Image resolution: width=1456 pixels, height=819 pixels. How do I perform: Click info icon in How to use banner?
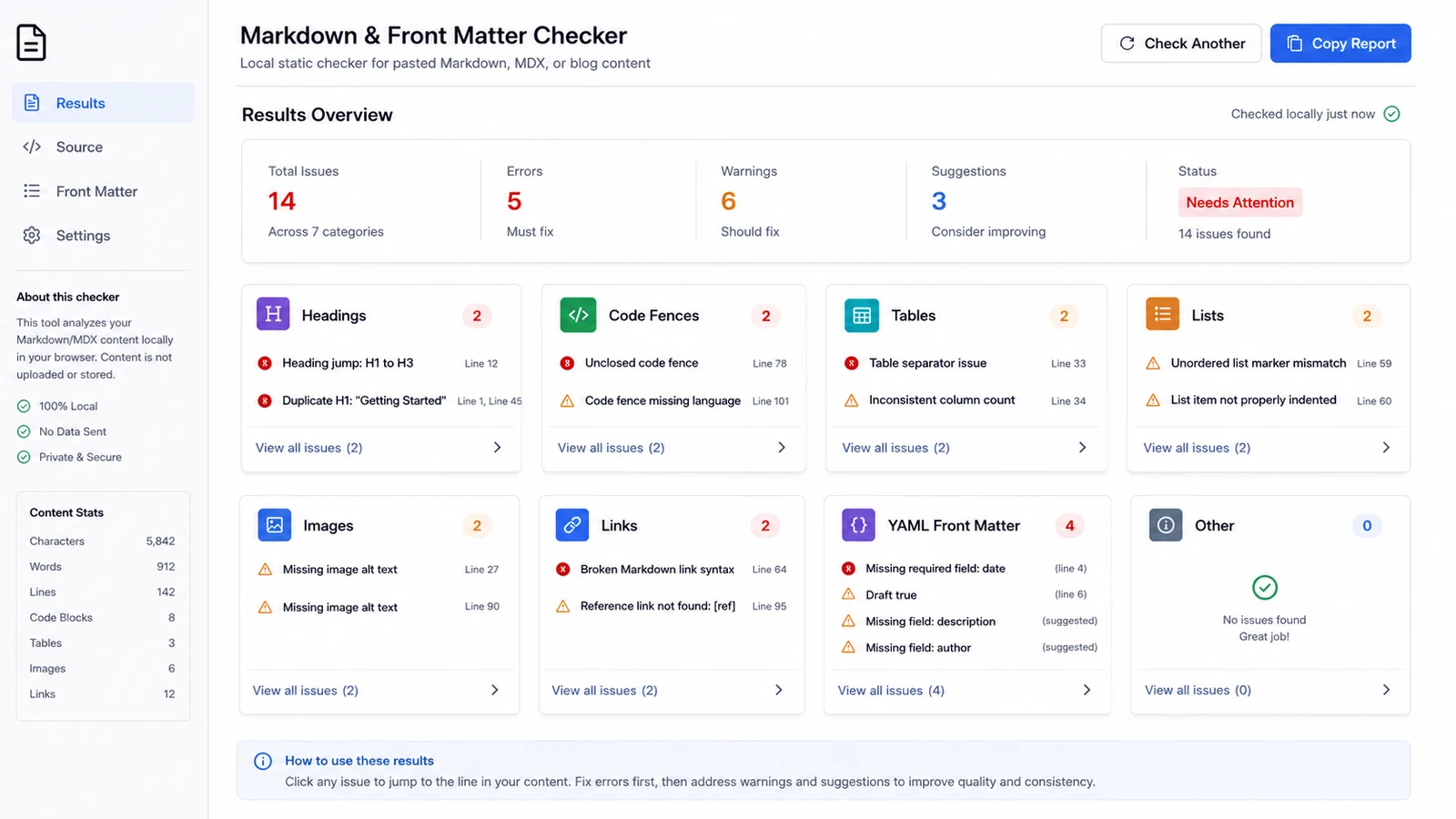[263, 761]
